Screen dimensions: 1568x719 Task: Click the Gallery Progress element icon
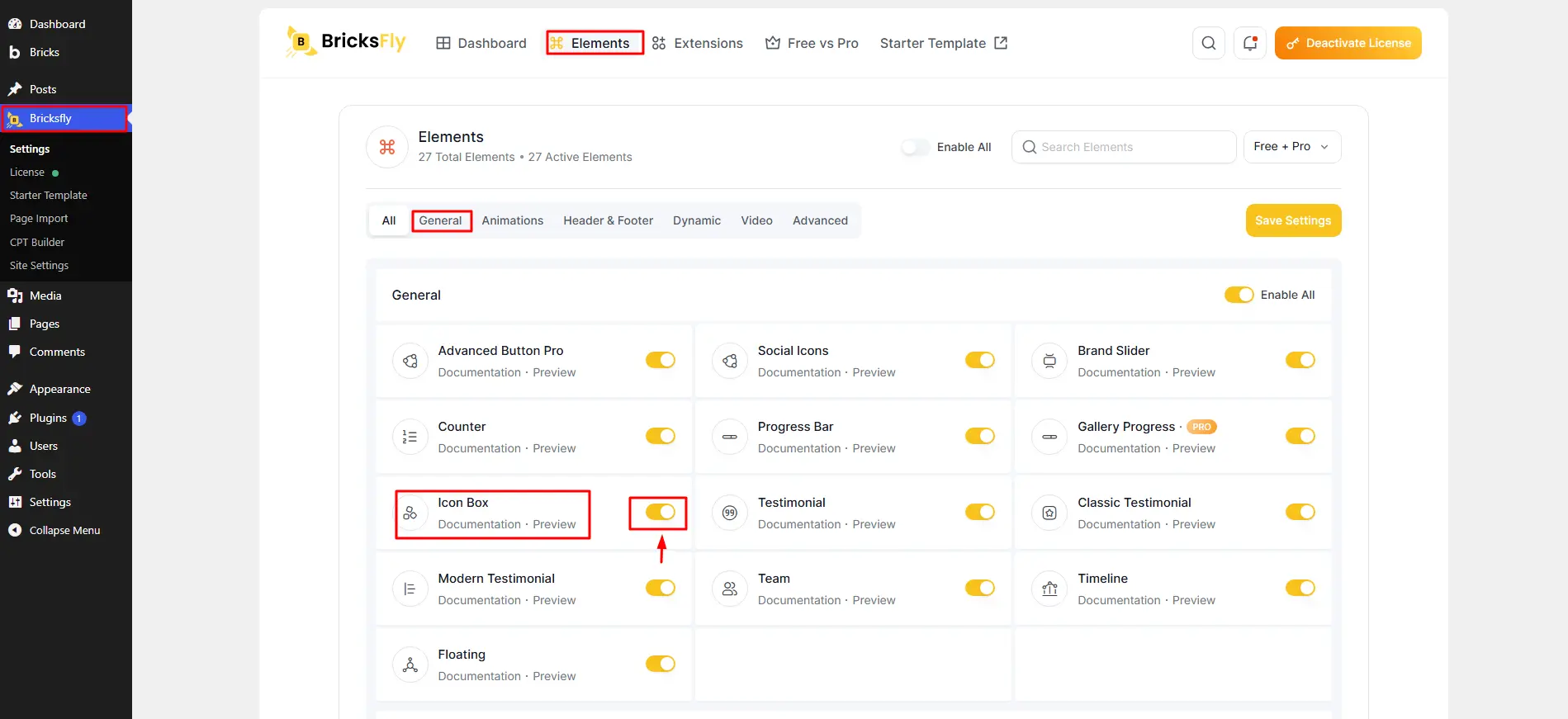point(1049,437)
